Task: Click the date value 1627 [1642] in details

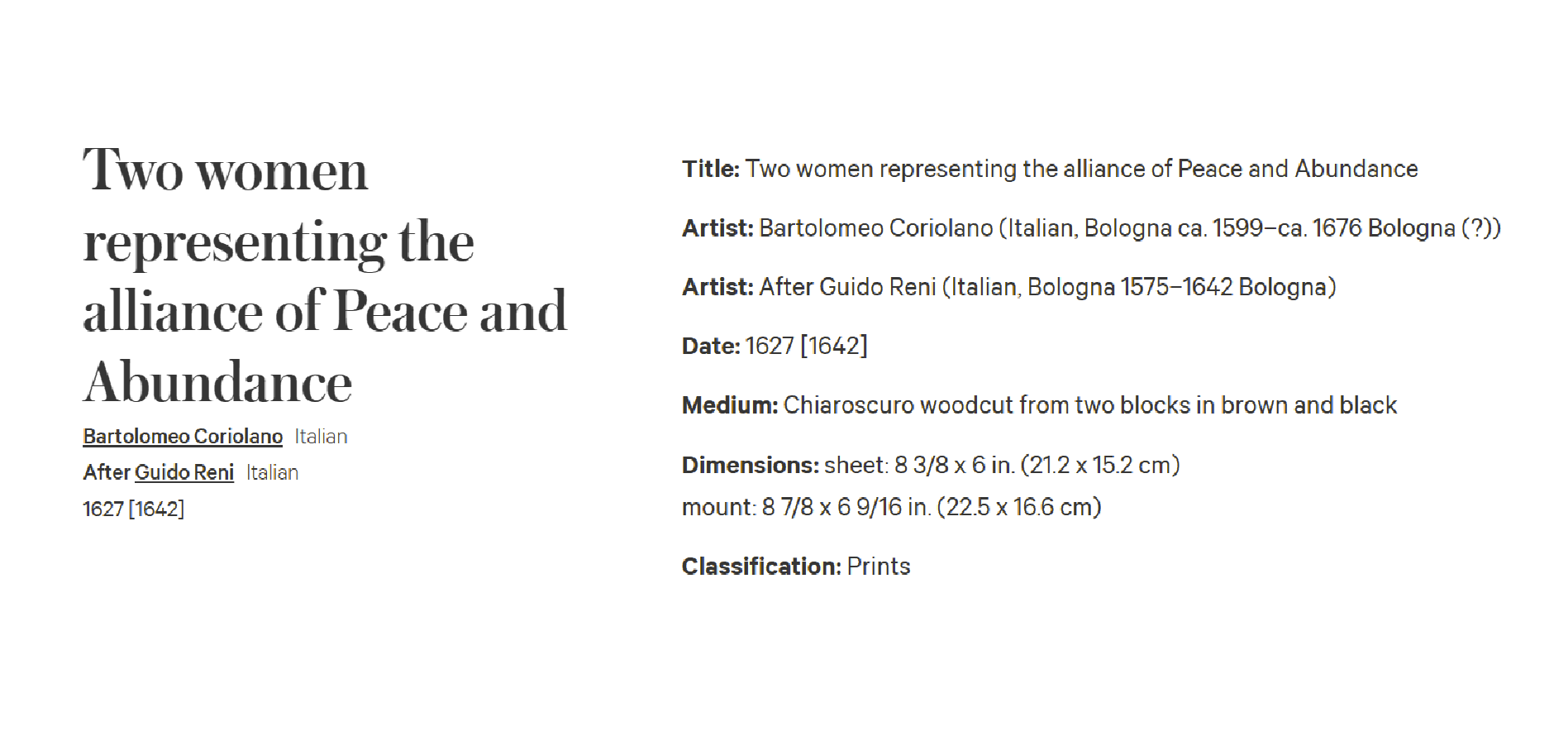Action: 807,346
